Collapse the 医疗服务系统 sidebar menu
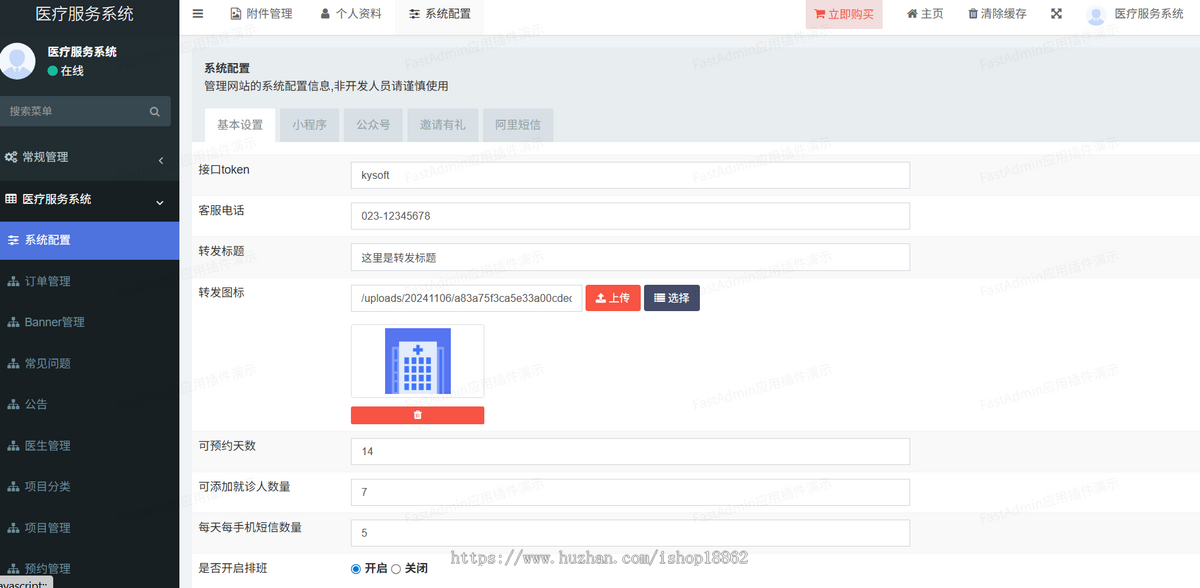Screen dimensions: 1200x588 point(85,200)
